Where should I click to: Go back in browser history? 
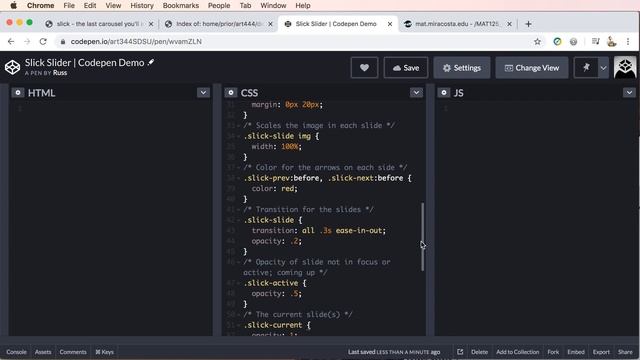tap(11, 42)
